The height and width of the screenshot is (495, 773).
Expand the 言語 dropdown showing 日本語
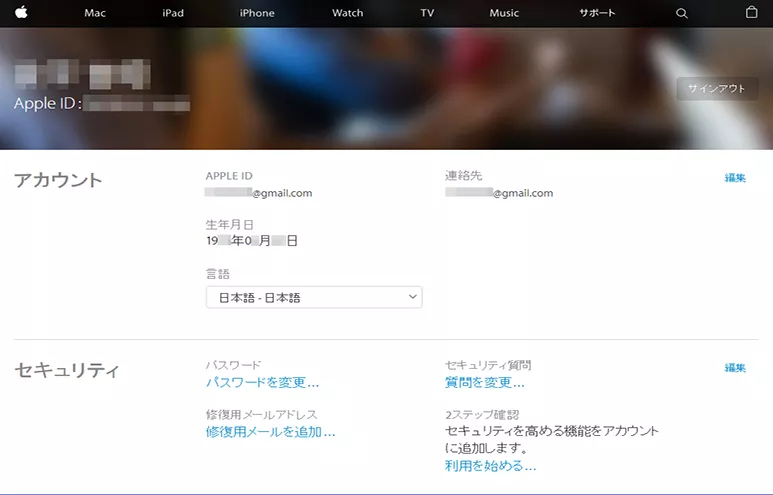tap(314, 297)
